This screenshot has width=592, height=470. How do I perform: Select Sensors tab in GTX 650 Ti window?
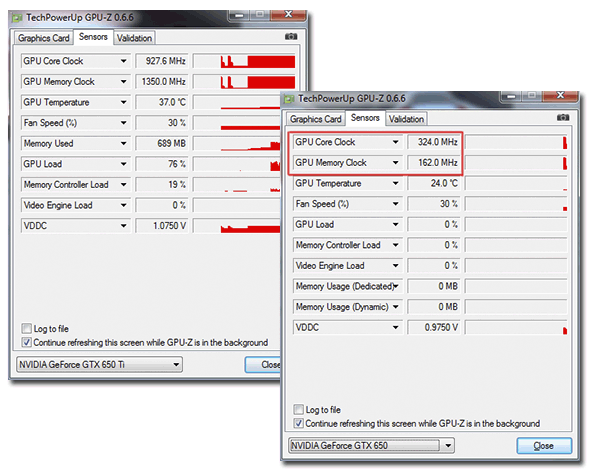pos(93,37)
